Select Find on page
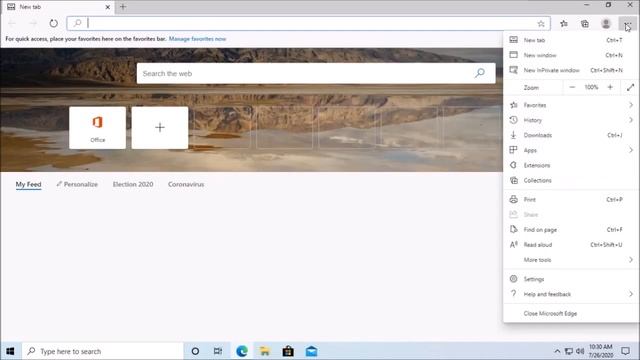Image resolution: width=640 pixels, height=360 pixels. click(571, 230)
